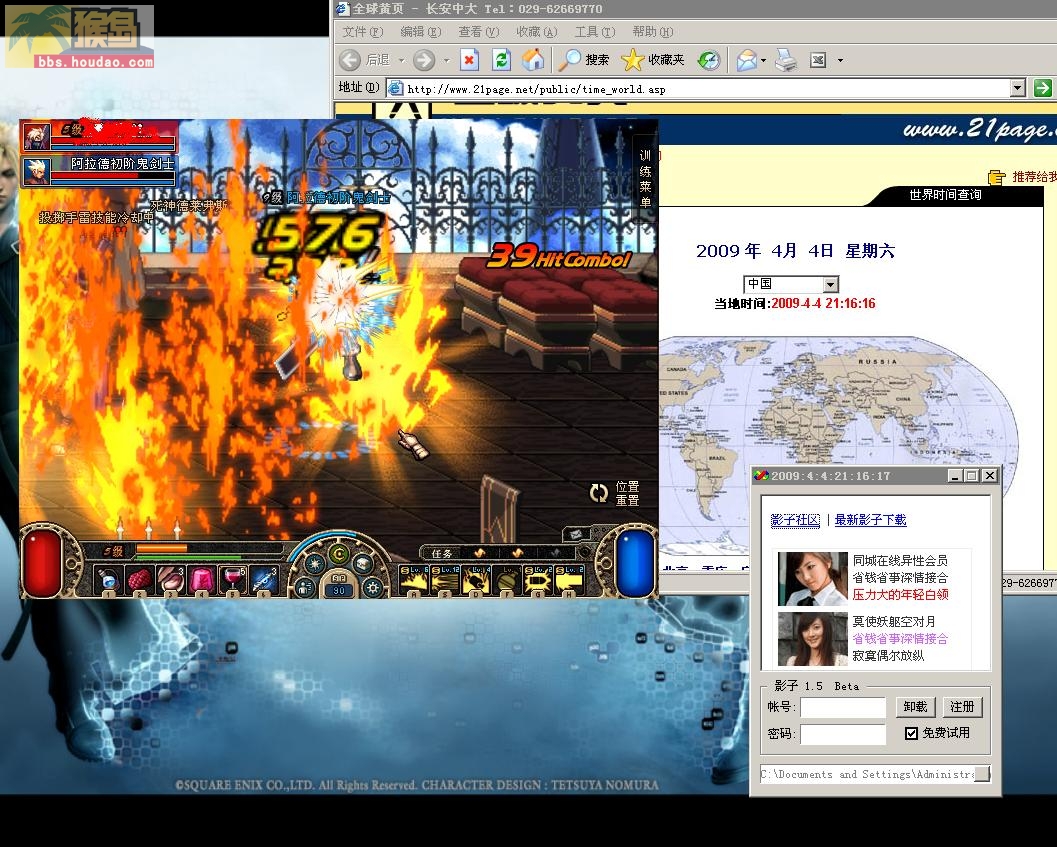Click the 世界时间查询 tab header
Viewport: 1057px width, 847px height.
pos(945,195)
